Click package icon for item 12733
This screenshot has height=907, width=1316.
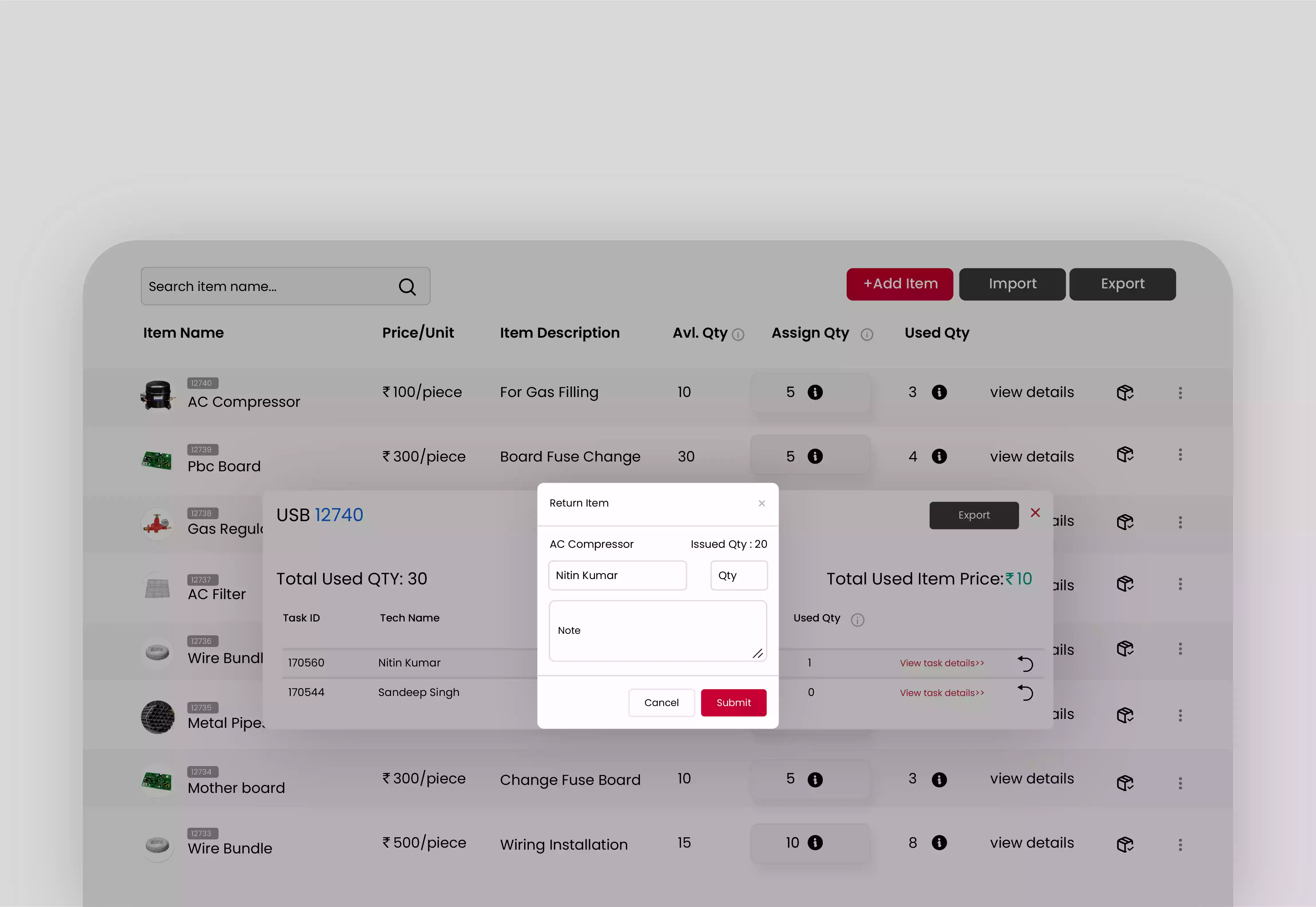pos(1125,845)
